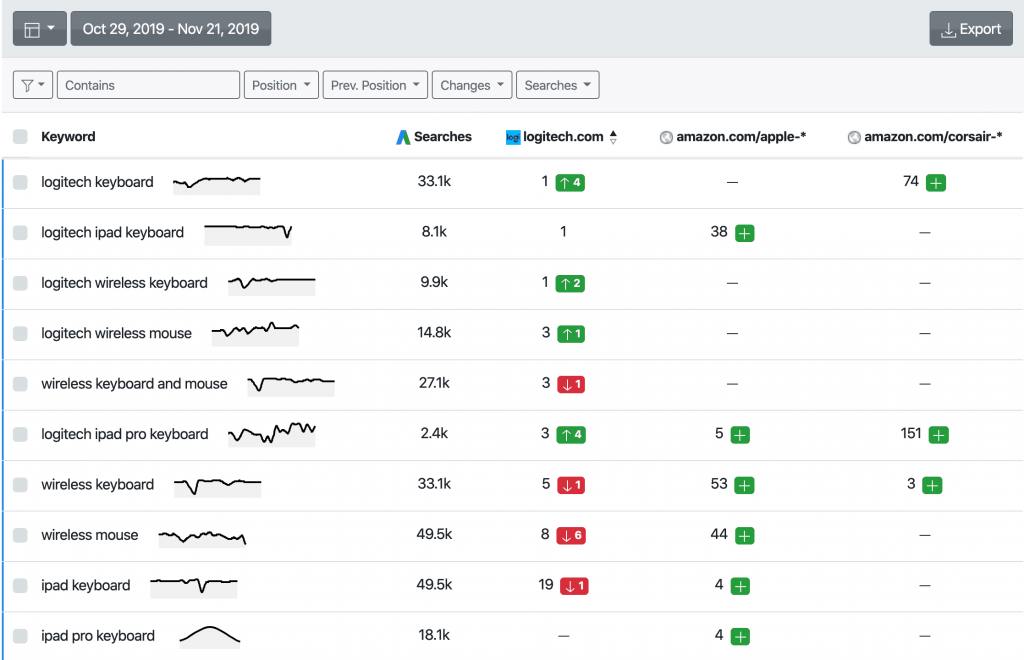This screenshot has height=660, width=1024.
Task: Click green plus beside ipad pro keyboard position
Action: (x=740, y=636)
